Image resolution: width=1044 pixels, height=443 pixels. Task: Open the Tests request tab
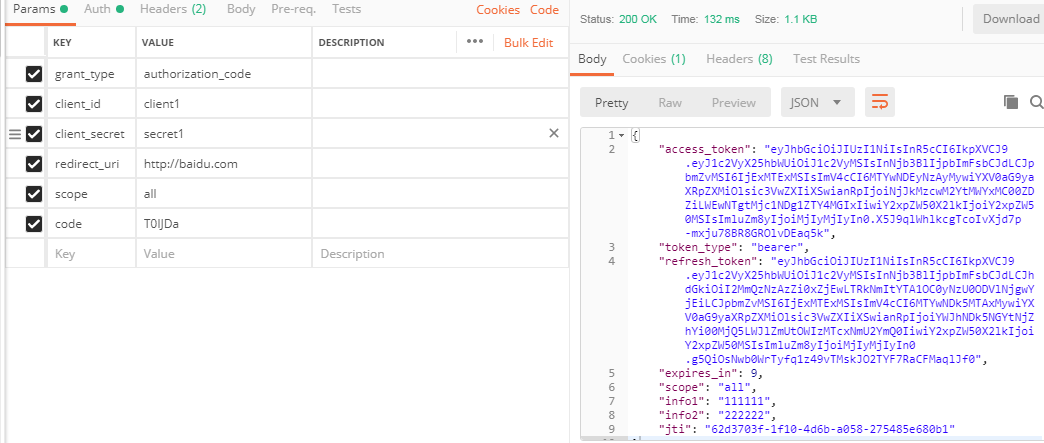346,9
